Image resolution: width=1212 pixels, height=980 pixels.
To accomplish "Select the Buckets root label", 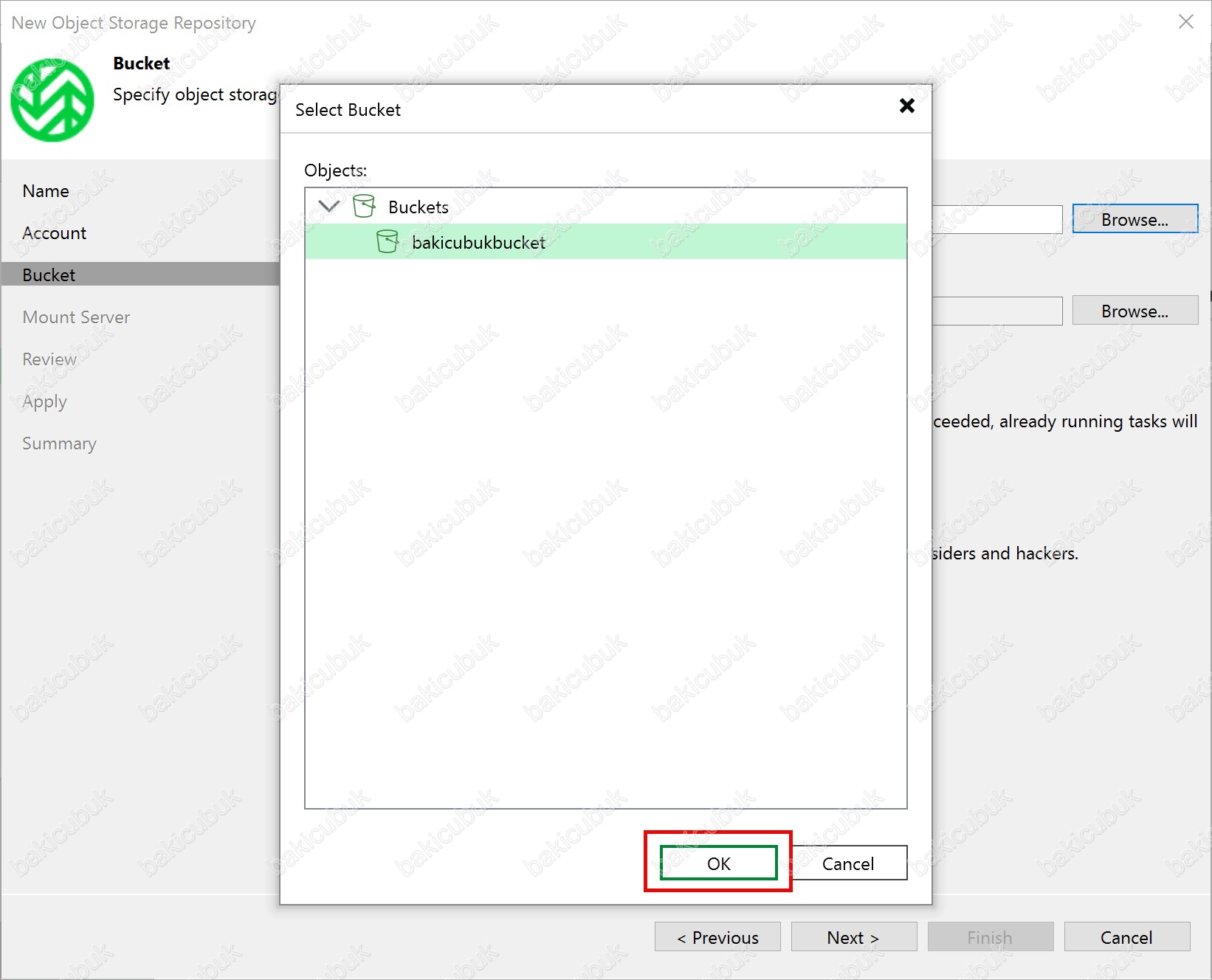I will 418,207.
